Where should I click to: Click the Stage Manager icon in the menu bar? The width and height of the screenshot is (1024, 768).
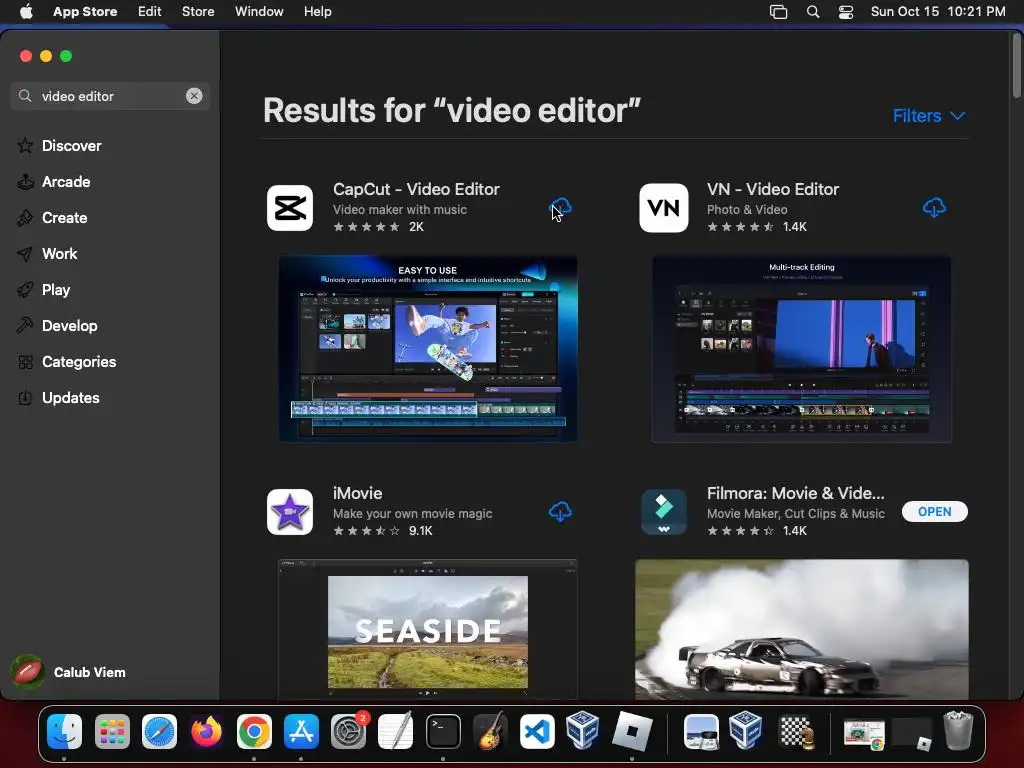(778, 12)
